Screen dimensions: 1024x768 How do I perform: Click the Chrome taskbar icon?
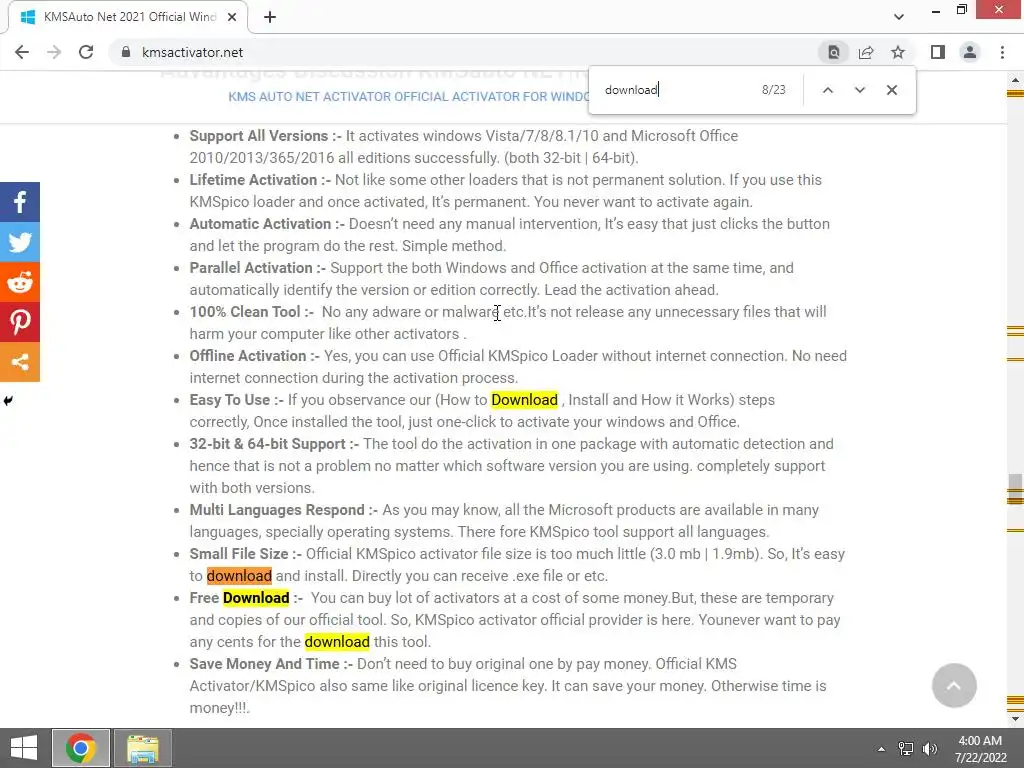(x=81, y=748)
